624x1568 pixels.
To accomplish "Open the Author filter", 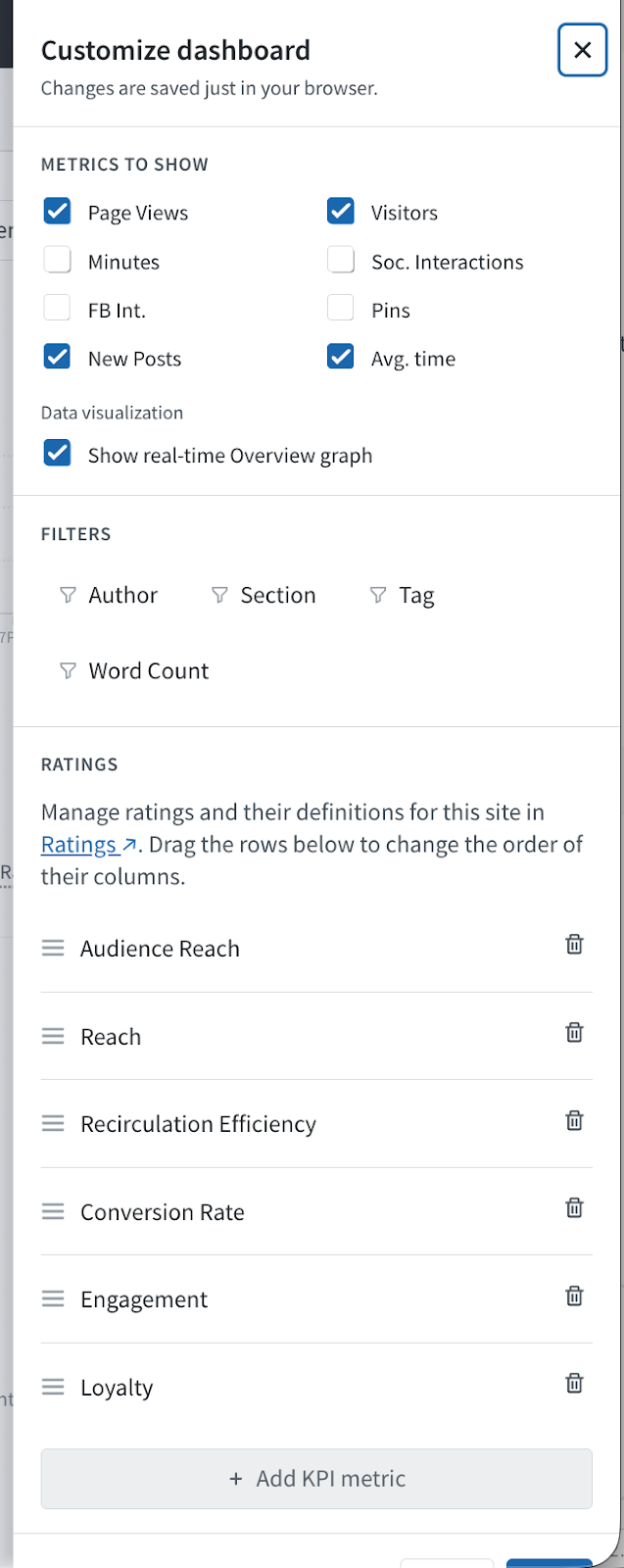I will (x=109, y=595).
